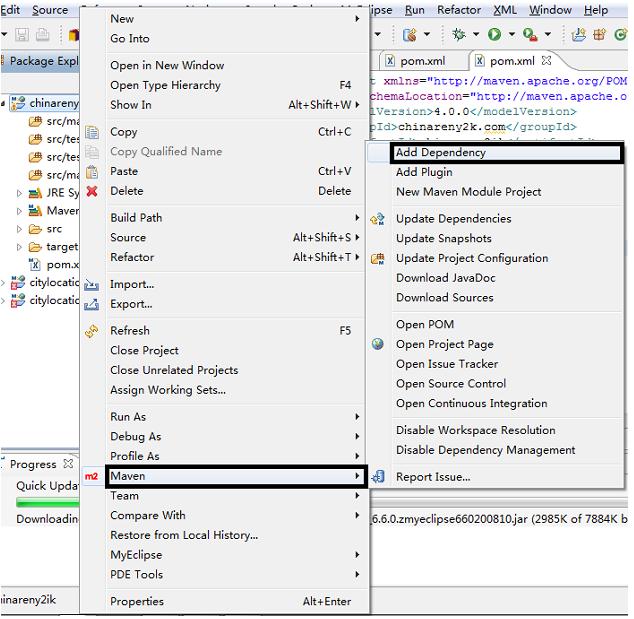The width and height of the screenshot is (634, 619).
Task: Click the Import icon in context menu
Action: 91,285
